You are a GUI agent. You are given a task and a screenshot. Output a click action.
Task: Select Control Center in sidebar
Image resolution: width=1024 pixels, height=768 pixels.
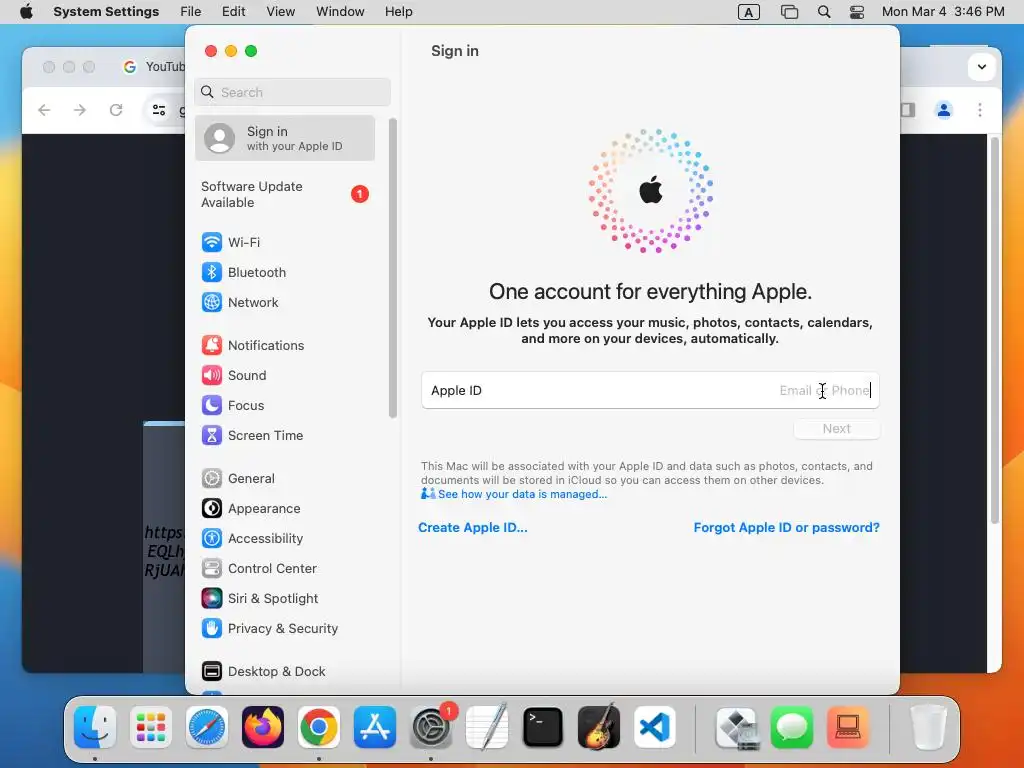click(x=259, y=569)
